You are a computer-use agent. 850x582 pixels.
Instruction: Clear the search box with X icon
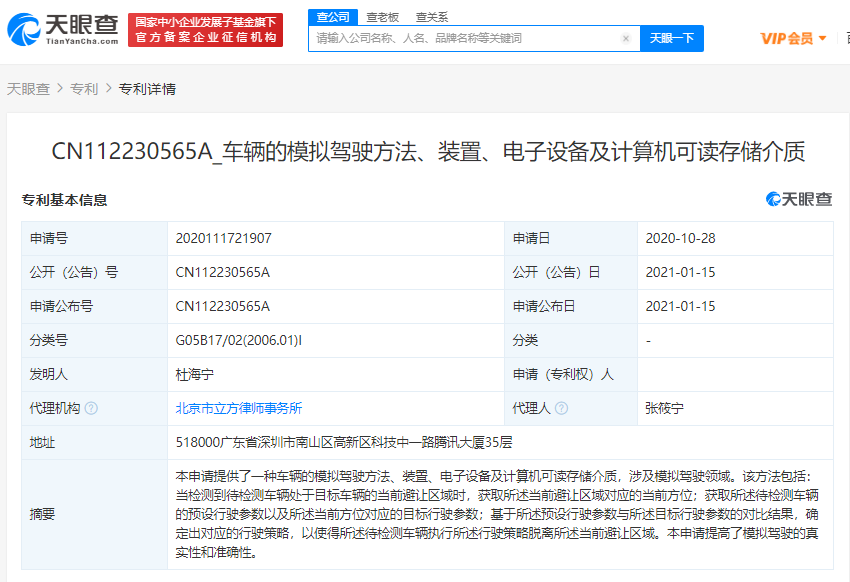click(626, 38)
